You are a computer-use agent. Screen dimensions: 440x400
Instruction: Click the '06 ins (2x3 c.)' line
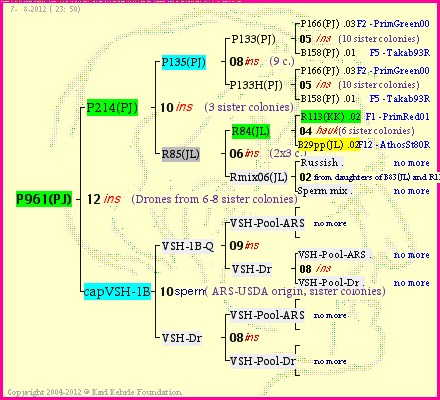(x=268, y=153)
